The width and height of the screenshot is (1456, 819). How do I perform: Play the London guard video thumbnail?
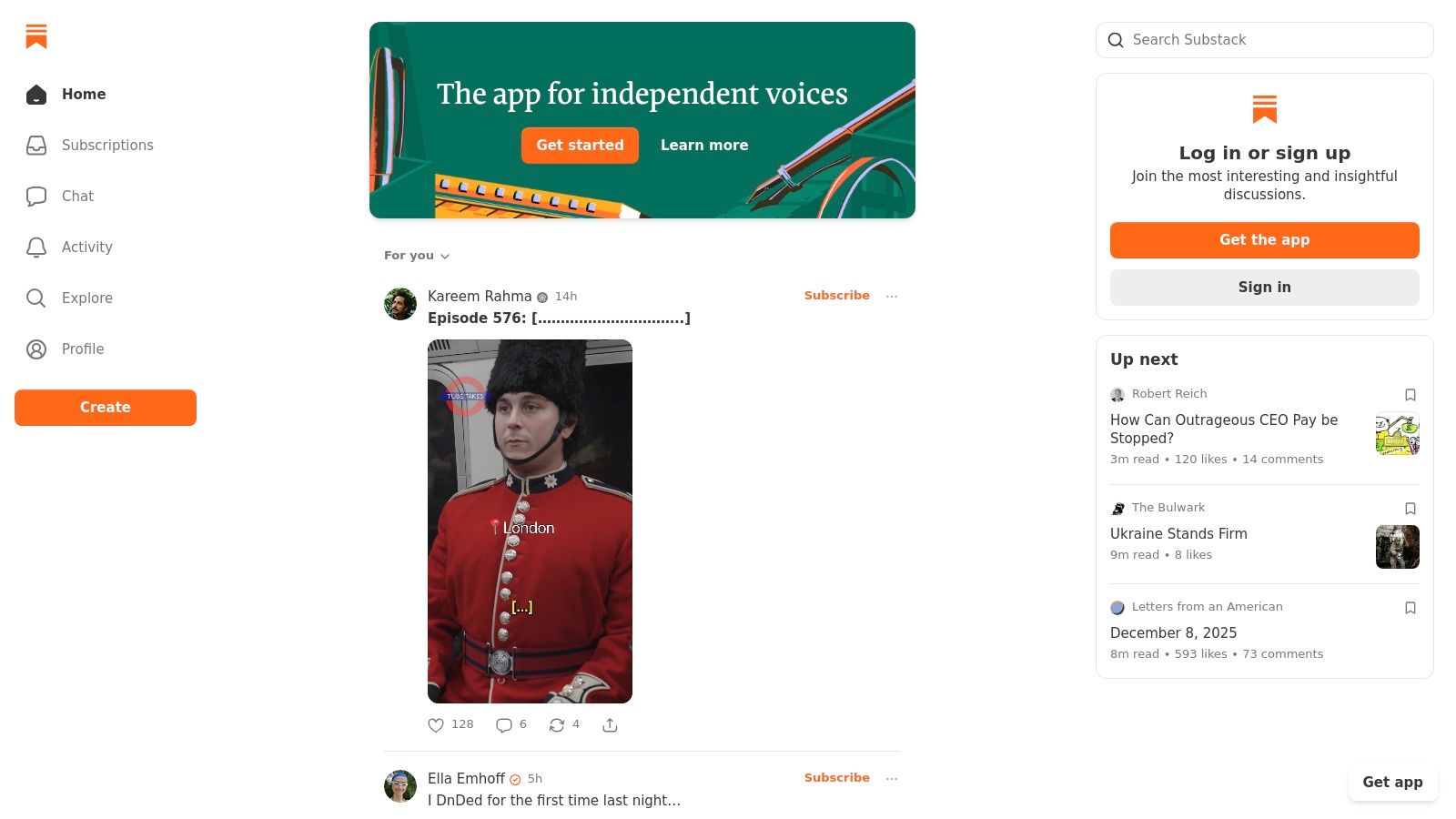pos(530,521)
